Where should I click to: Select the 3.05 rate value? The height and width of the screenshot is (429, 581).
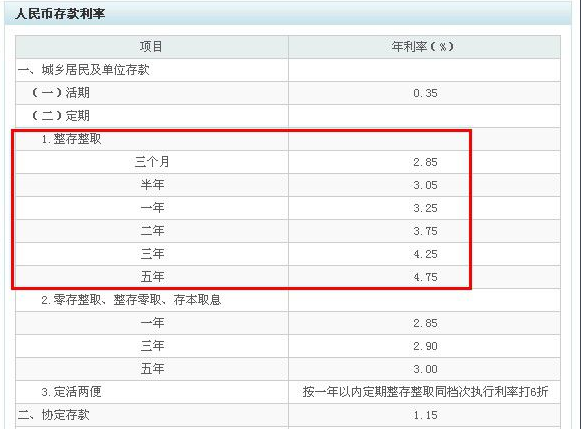click(425, 185)
